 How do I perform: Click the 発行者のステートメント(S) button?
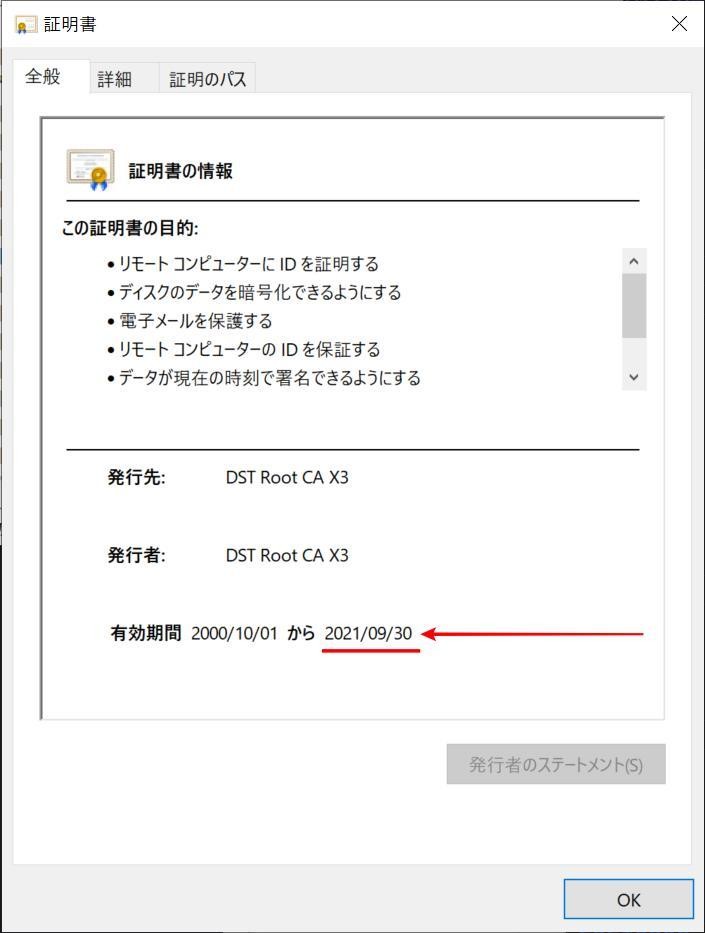(556, 764)
